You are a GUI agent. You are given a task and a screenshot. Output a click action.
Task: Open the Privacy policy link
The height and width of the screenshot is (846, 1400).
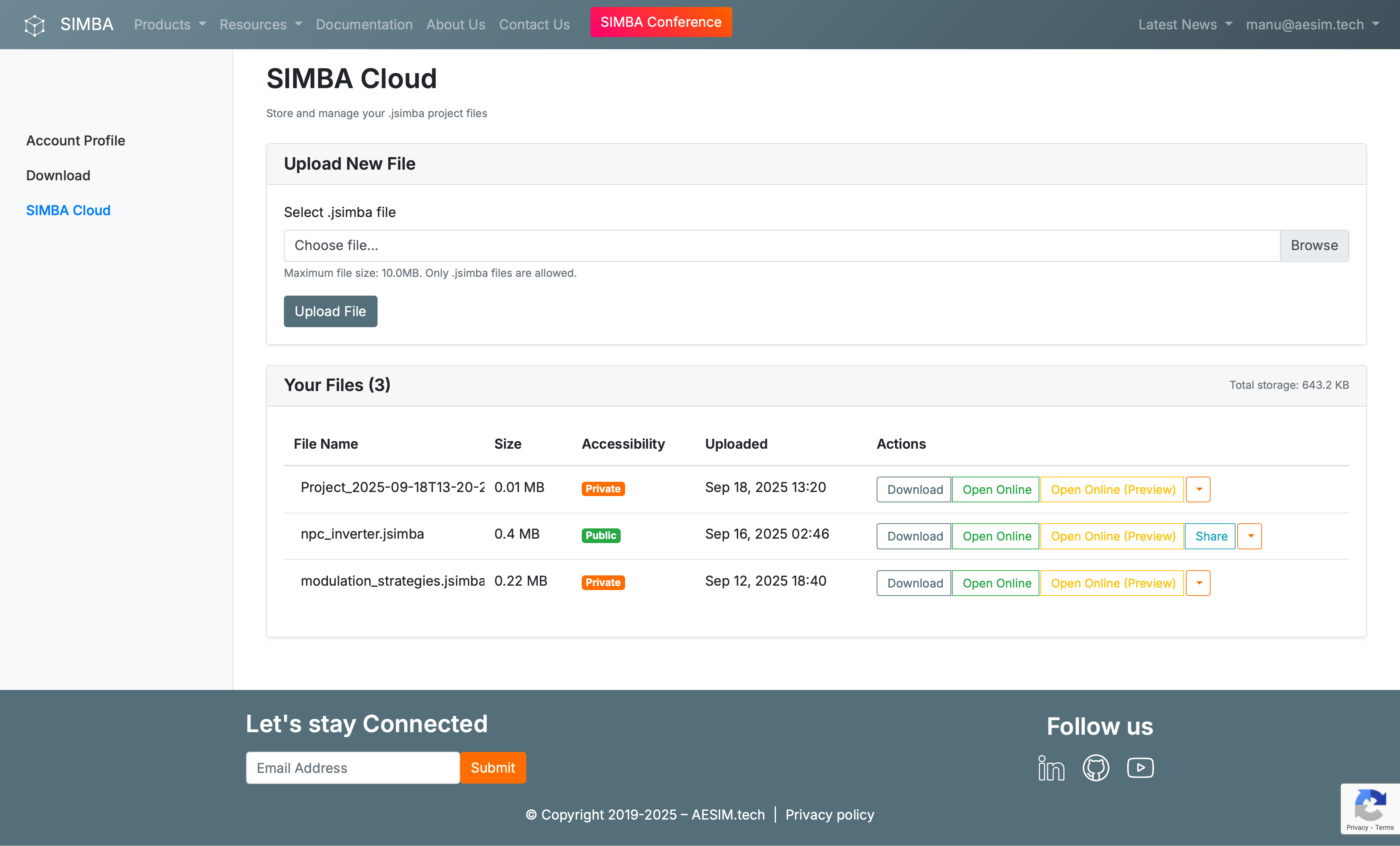pos(830,814)
